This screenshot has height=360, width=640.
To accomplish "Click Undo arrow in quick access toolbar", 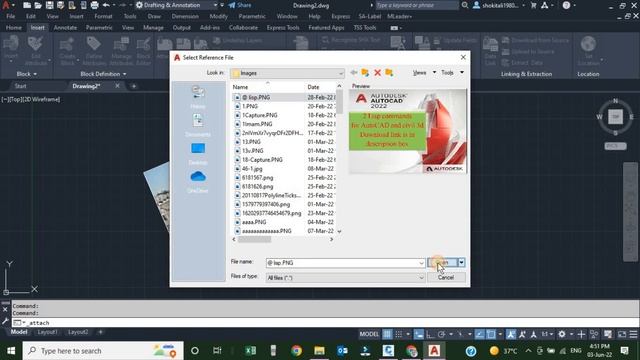I will (x=107, y=5).
